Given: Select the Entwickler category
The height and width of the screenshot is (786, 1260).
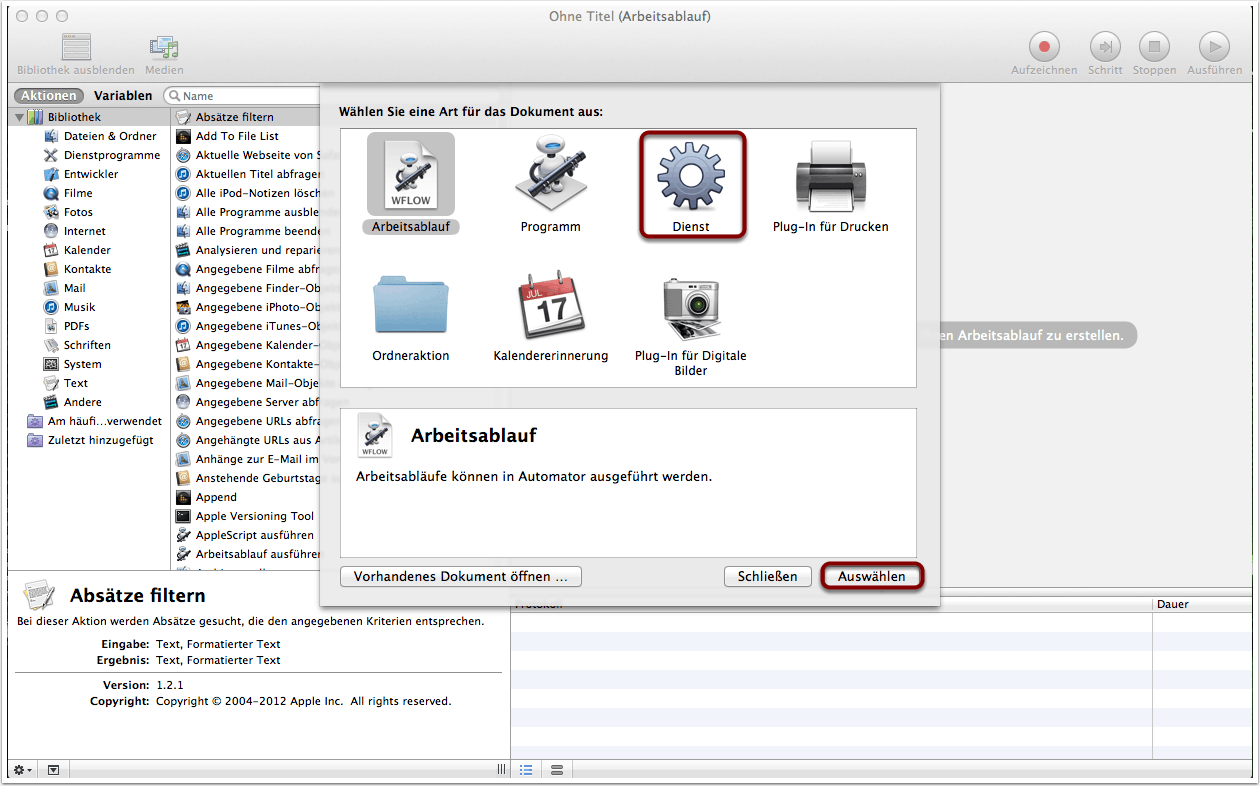Looking at the screenshot, I should 91,174.
